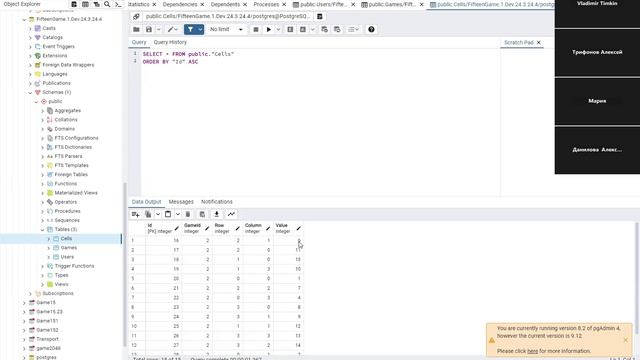This screenshot has width=640, height=360.
Task: Switch to the Processes tab
Action: coord(266,4)
